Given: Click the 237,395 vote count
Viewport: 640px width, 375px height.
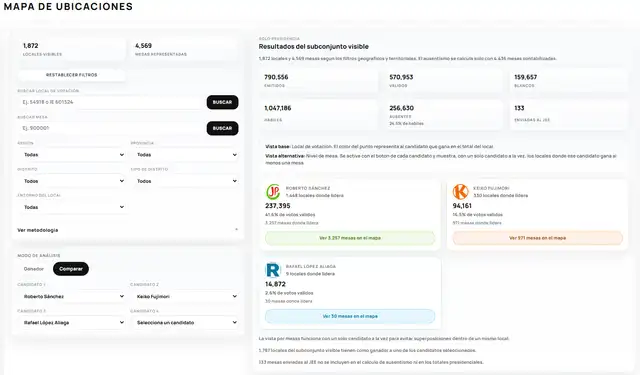Looking at the screenshot, I should click(x=278, y=206).
